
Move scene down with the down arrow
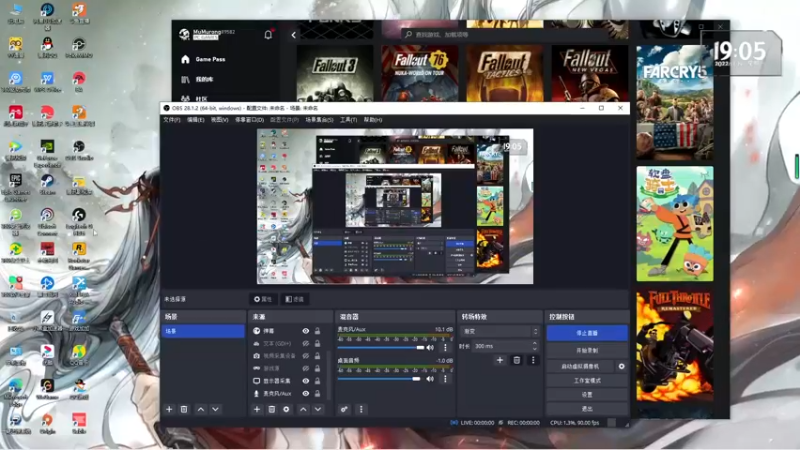pyautogui.click(x=215, y=409)
